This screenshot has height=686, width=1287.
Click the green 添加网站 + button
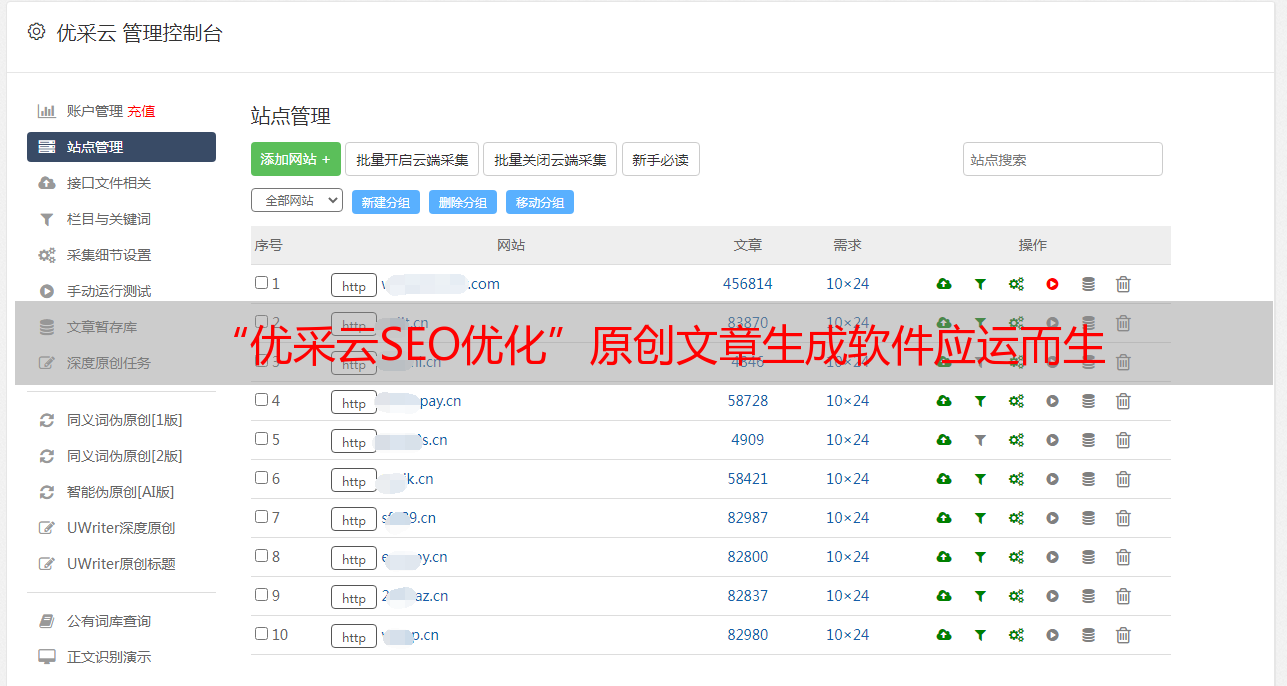pos(296,159)
